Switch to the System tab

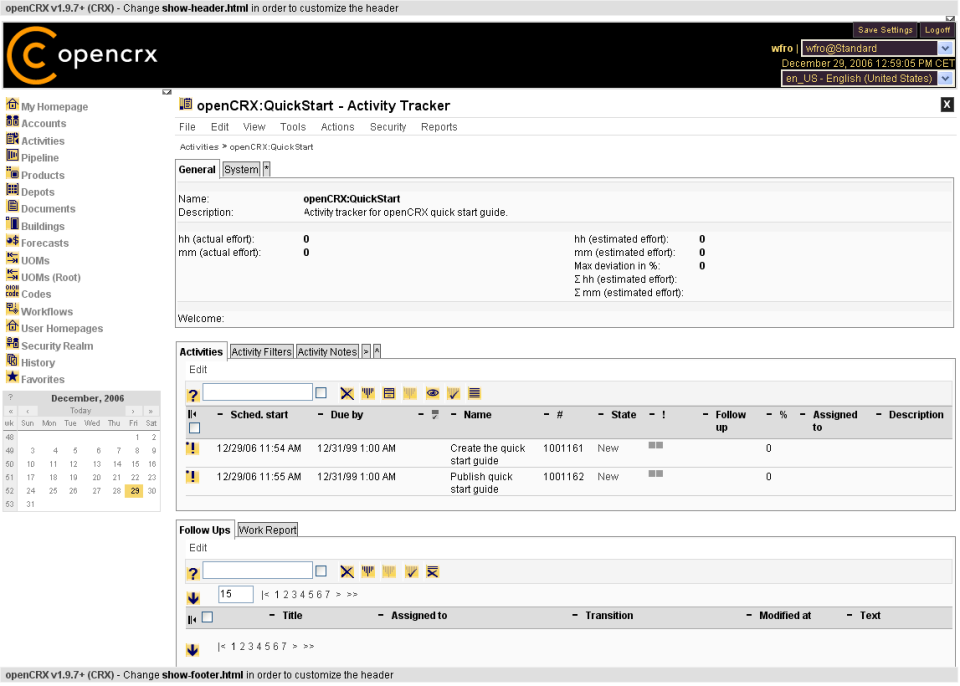coord(241,170)
